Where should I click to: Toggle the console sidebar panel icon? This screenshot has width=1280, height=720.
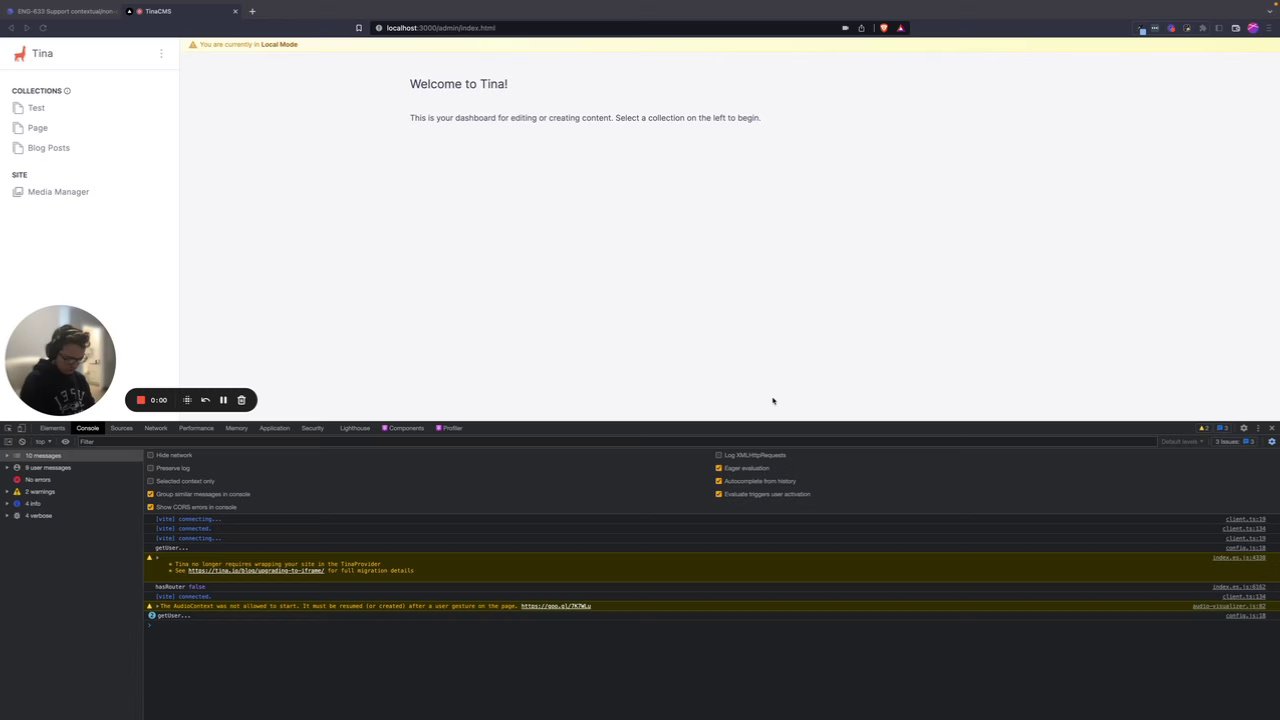8,442
